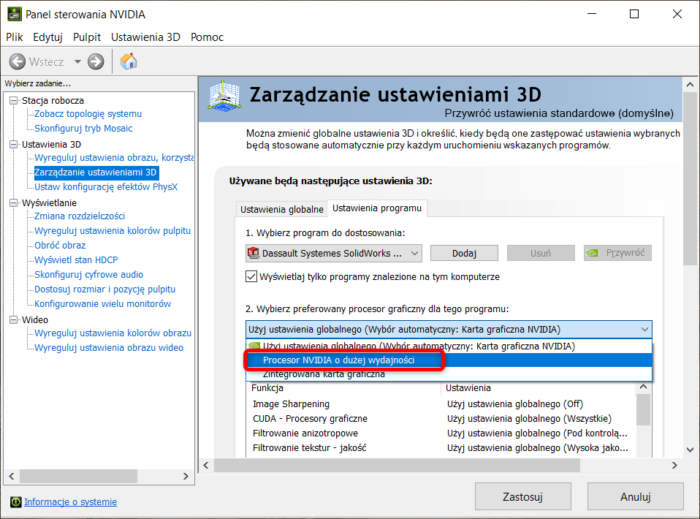Collapse the Wideo tree node
This screenshot has width=700, height=519.
tap(14, 320)
